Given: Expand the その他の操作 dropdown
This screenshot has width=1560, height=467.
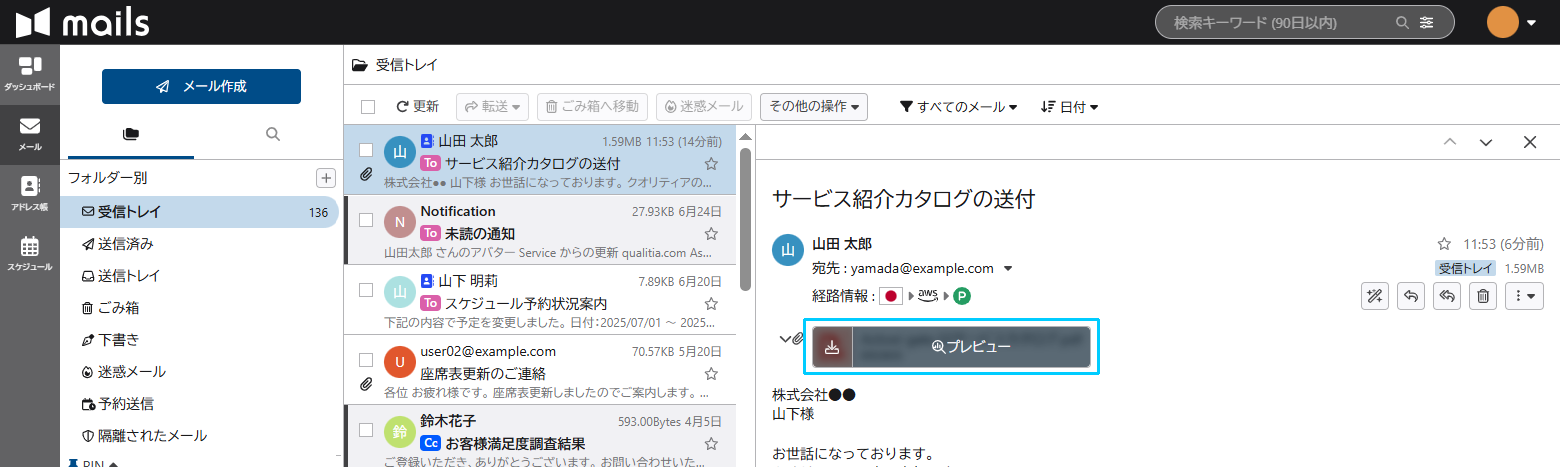Looking at the screenshot, I should click(813, 106).
